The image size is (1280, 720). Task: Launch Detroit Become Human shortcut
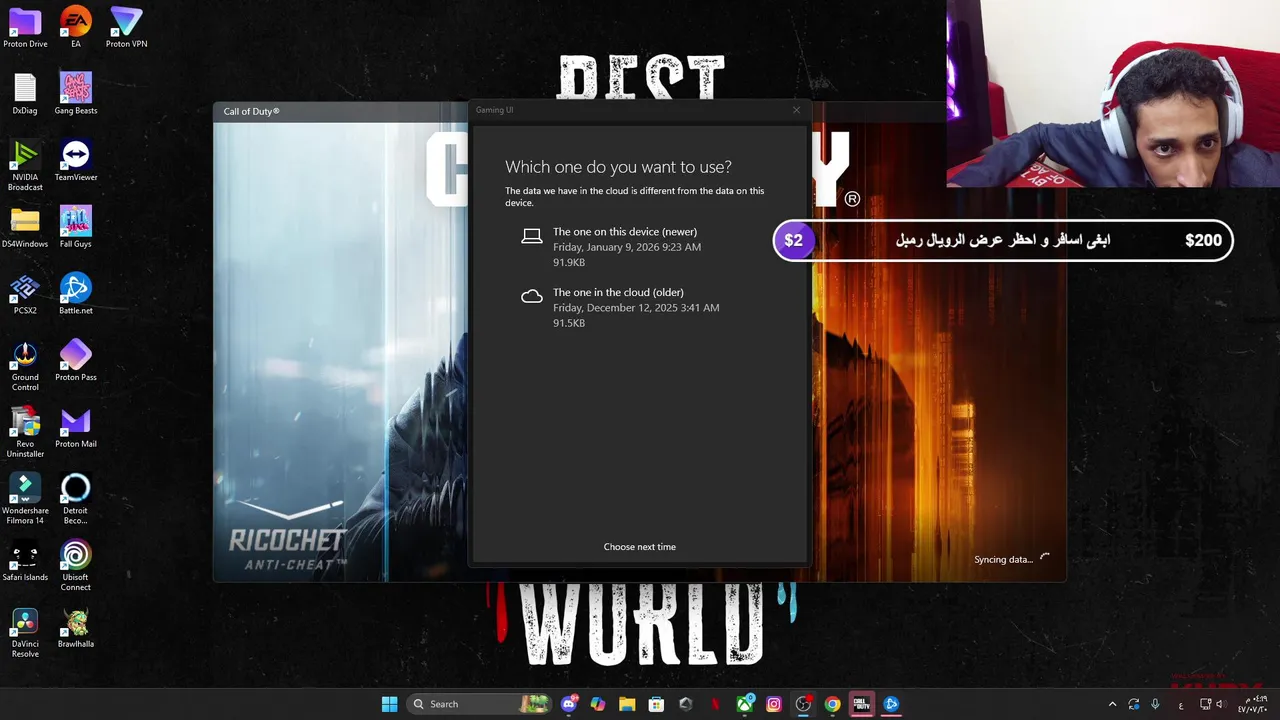pyautogui.click(x=76, y=499)
